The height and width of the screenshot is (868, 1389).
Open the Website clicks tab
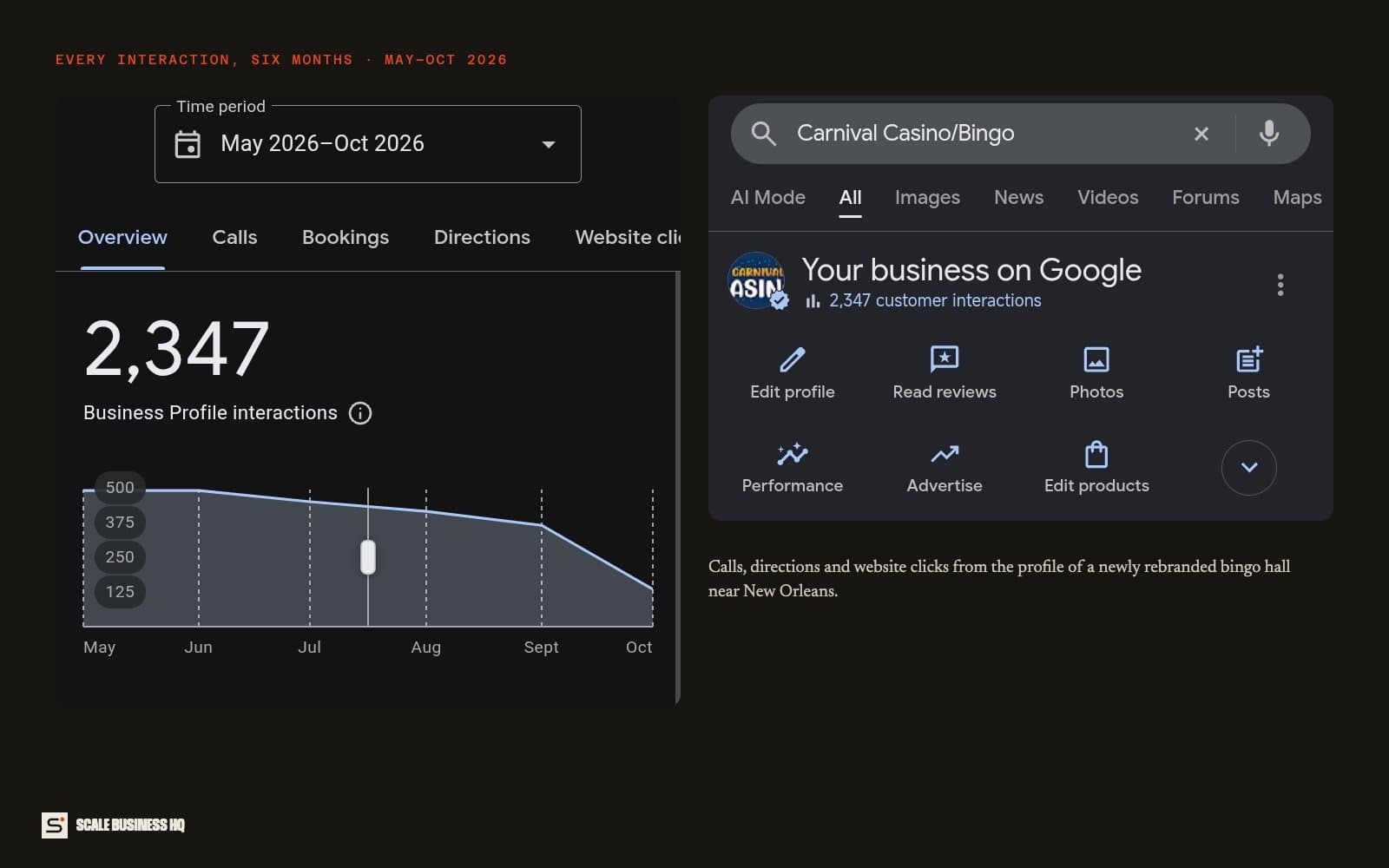[628, 237]
